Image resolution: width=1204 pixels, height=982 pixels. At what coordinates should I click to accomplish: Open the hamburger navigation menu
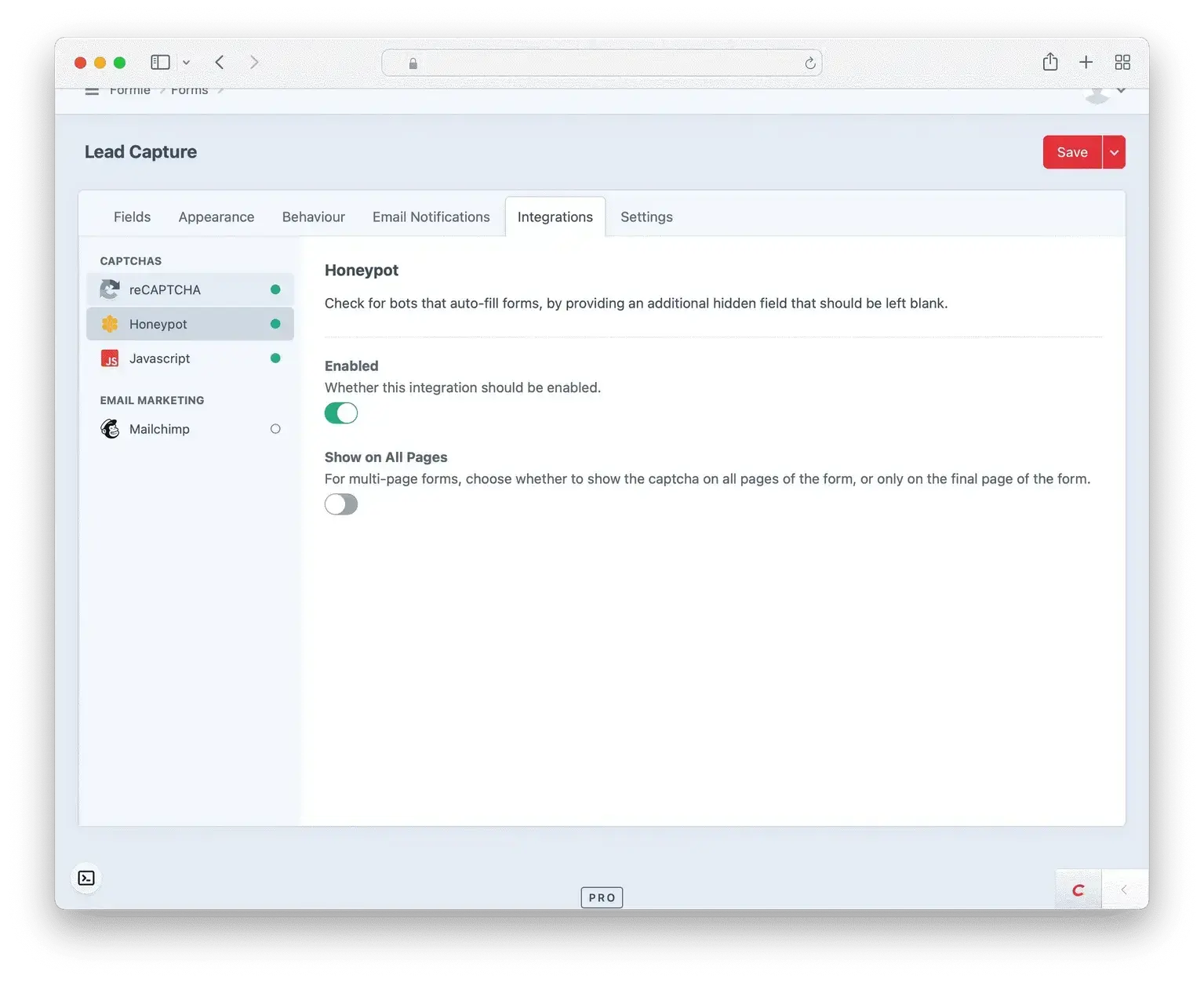(x=92, y=89)
